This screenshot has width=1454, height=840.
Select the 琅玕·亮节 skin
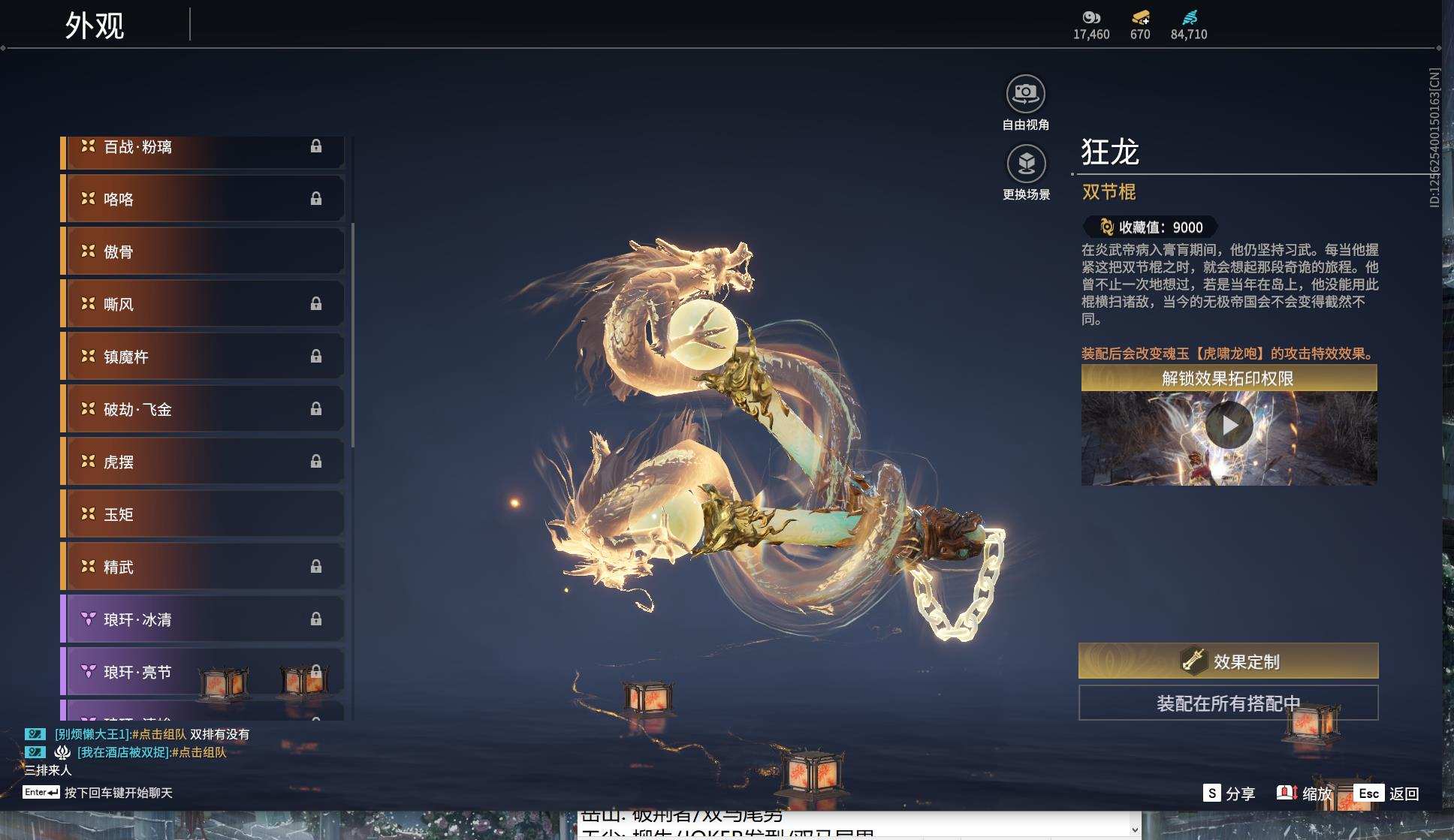pyautogui.click(x=203, y=672)
